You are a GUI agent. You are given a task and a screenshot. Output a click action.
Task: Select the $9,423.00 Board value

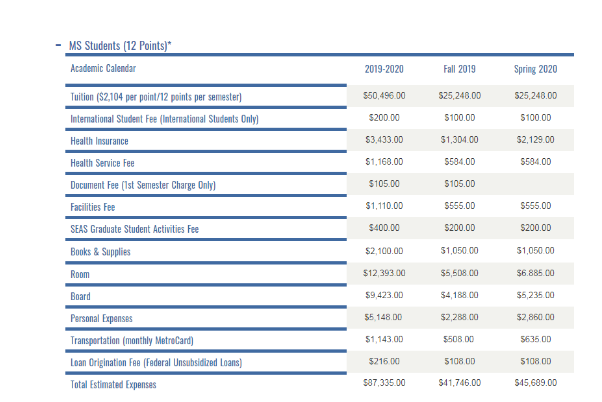click(384, 295)
